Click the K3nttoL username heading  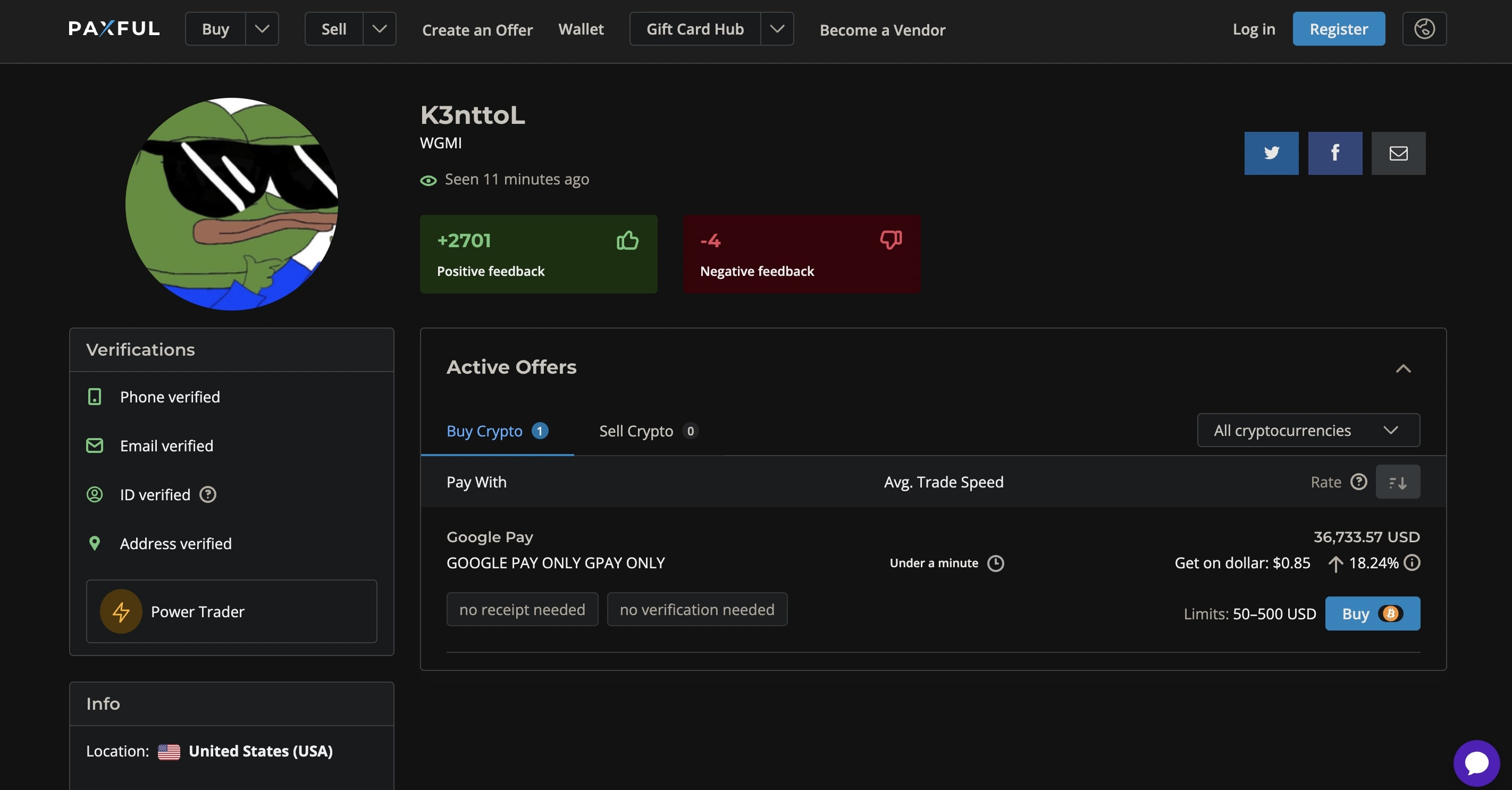[473, 115]
